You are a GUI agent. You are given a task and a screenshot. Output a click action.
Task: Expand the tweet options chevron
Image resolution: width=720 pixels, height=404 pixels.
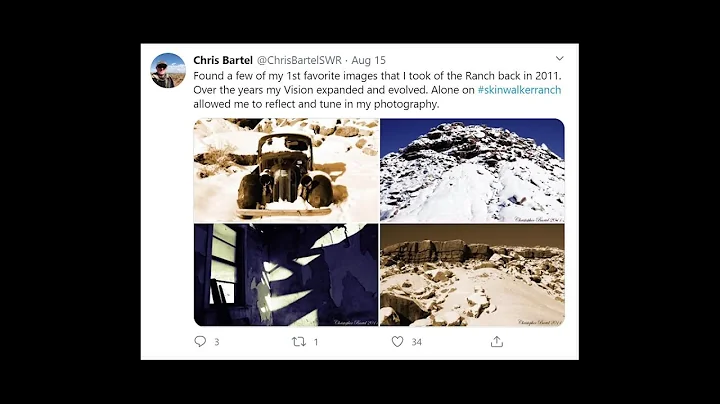(x=559, y=58)
